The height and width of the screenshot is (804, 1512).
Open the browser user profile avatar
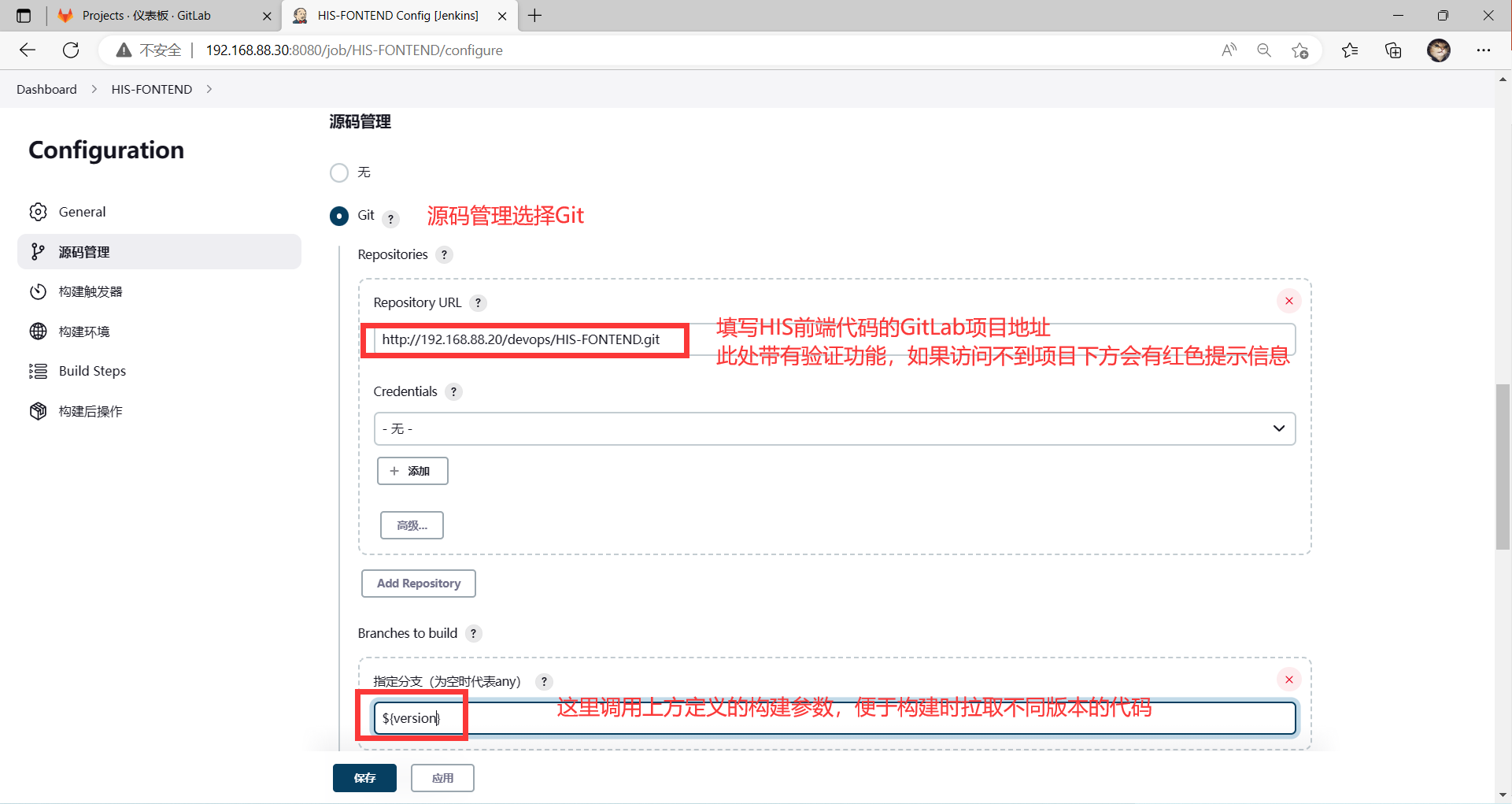[x=1438, y=50]
